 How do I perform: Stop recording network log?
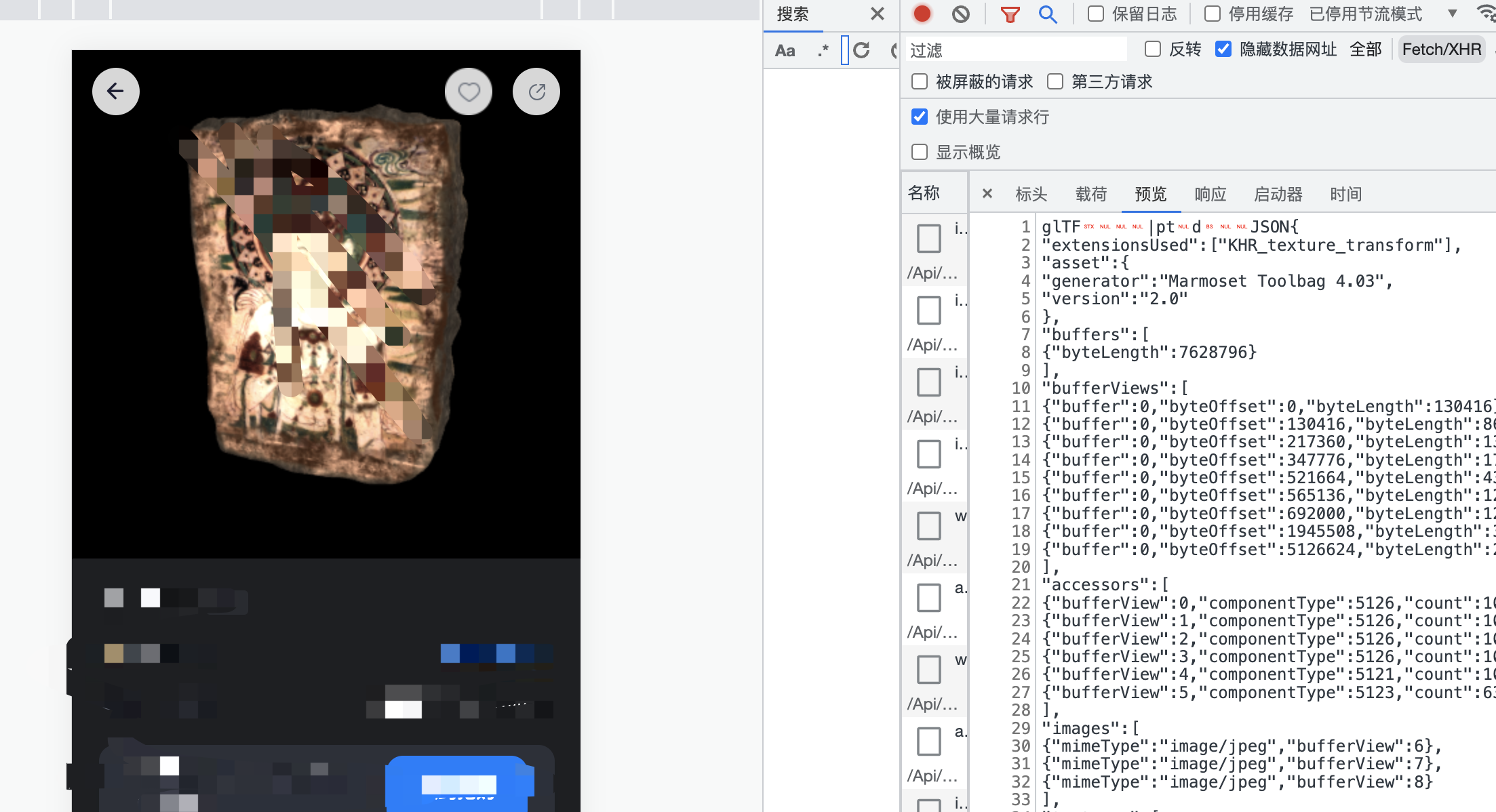pos(922,14)
